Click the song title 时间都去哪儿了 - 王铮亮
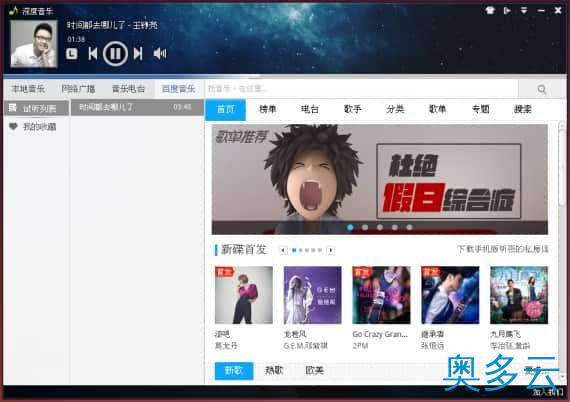 click(x=112, y=25)
